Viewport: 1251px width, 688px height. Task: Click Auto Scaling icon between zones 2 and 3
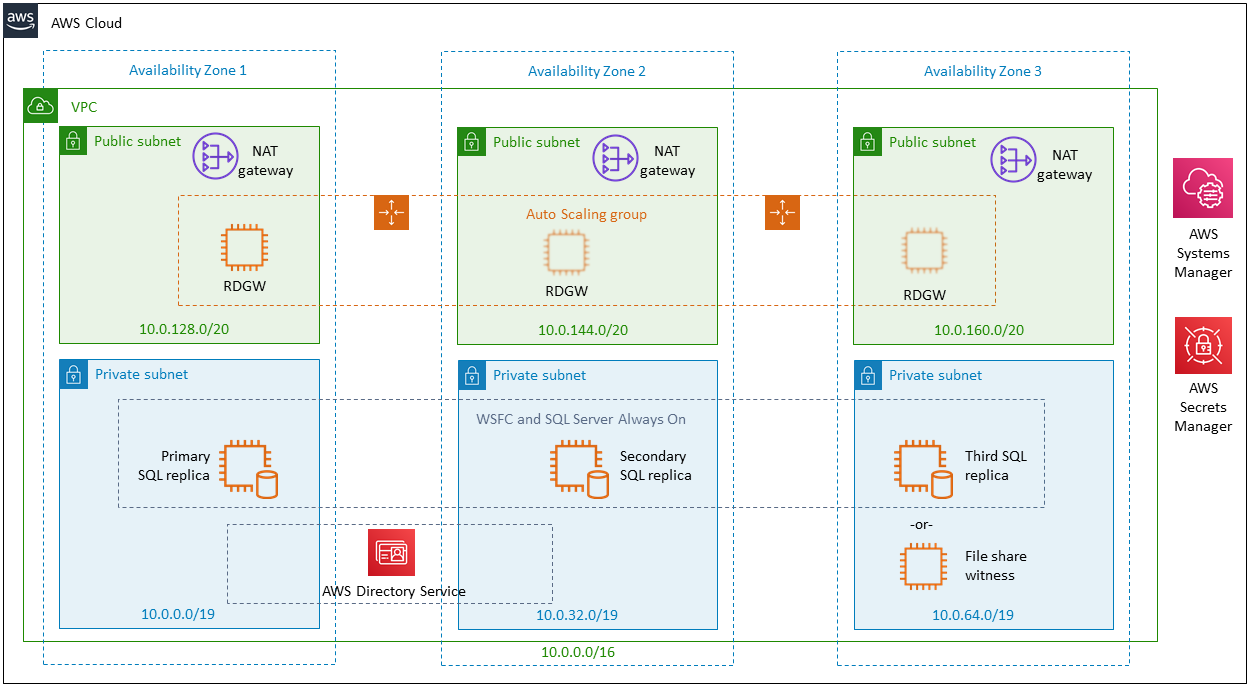coord(782,212)
